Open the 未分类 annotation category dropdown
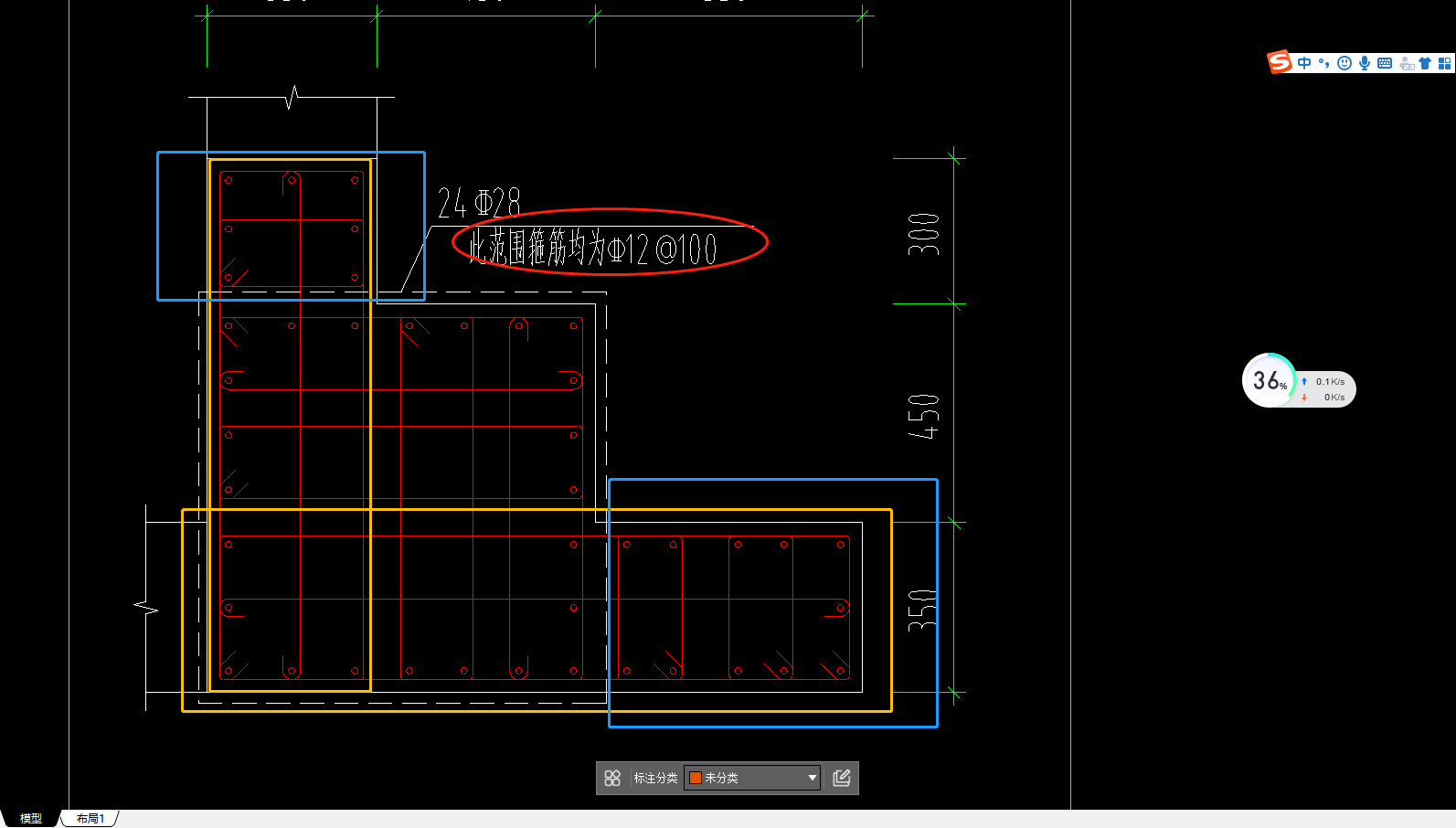1456x828 pixels. click(x=751, y=778)
